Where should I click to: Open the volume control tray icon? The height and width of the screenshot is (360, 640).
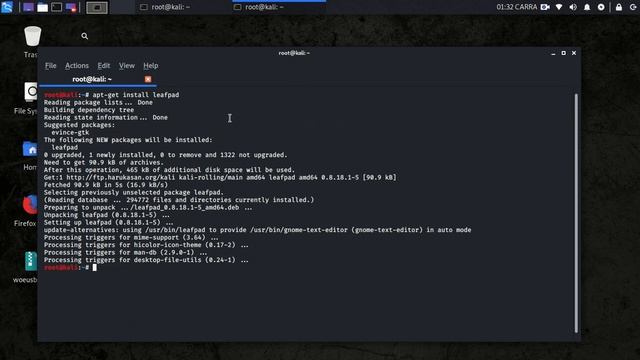click(x=573, y=7)
